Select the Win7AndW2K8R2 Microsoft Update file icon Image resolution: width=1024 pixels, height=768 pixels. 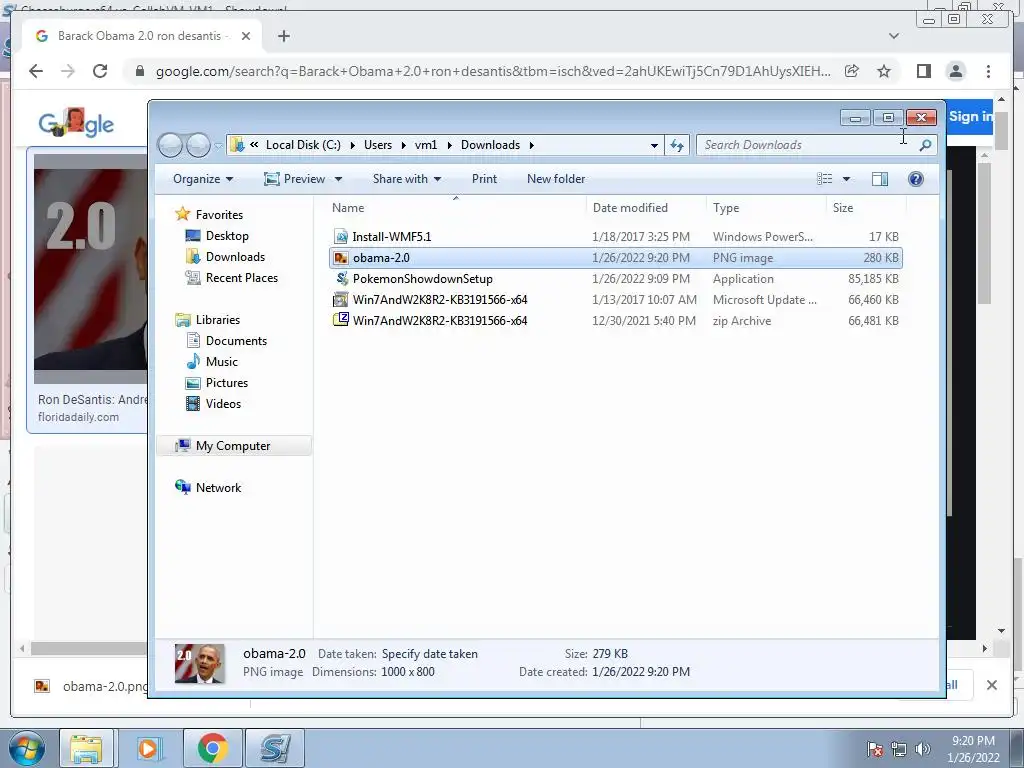[341, 300]
